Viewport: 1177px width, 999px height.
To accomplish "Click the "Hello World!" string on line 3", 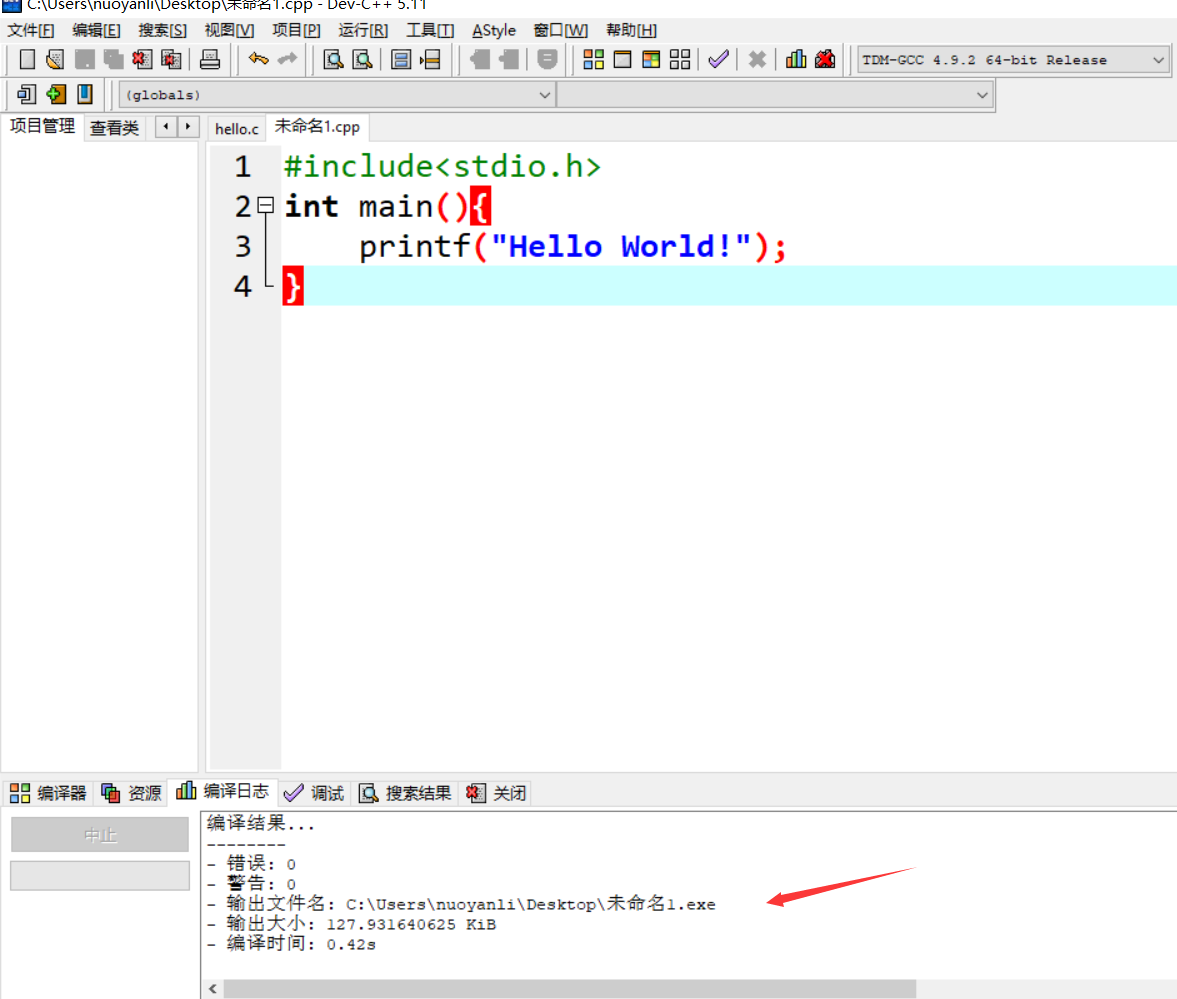I will pyautogui.click(x=621, y=246).
